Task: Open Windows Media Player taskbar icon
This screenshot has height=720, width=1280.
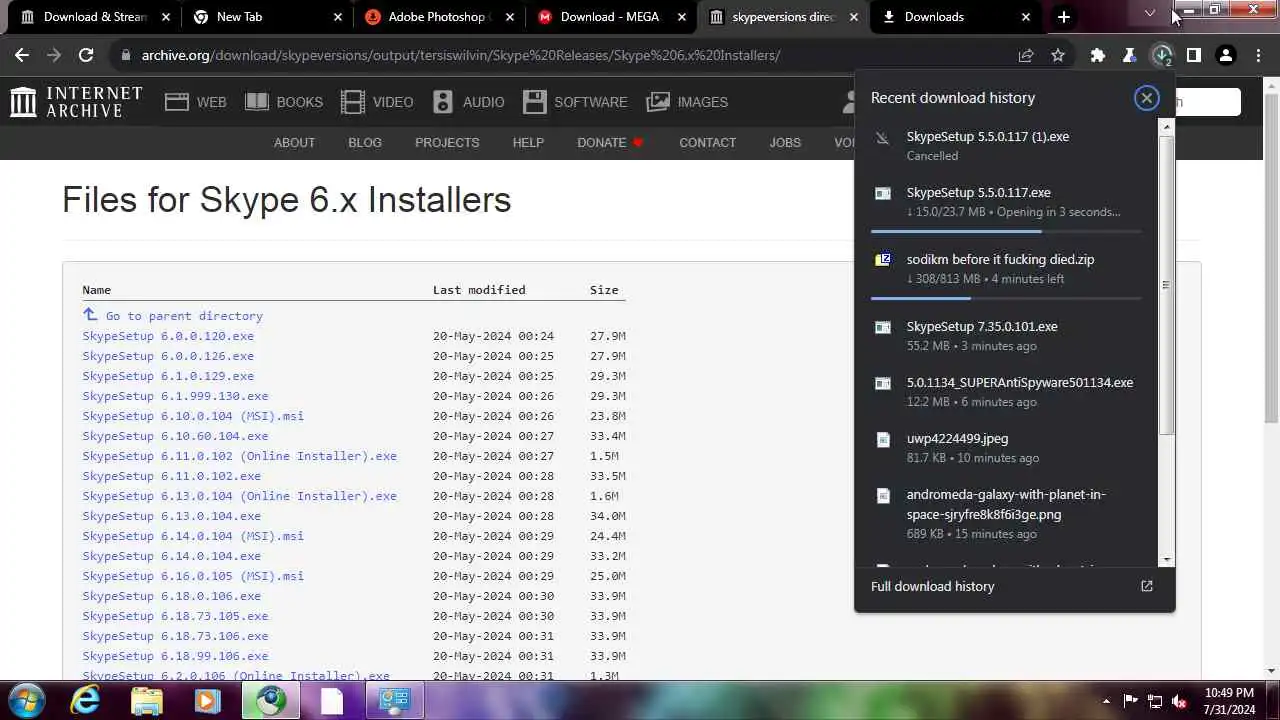Action: [207, 700]
